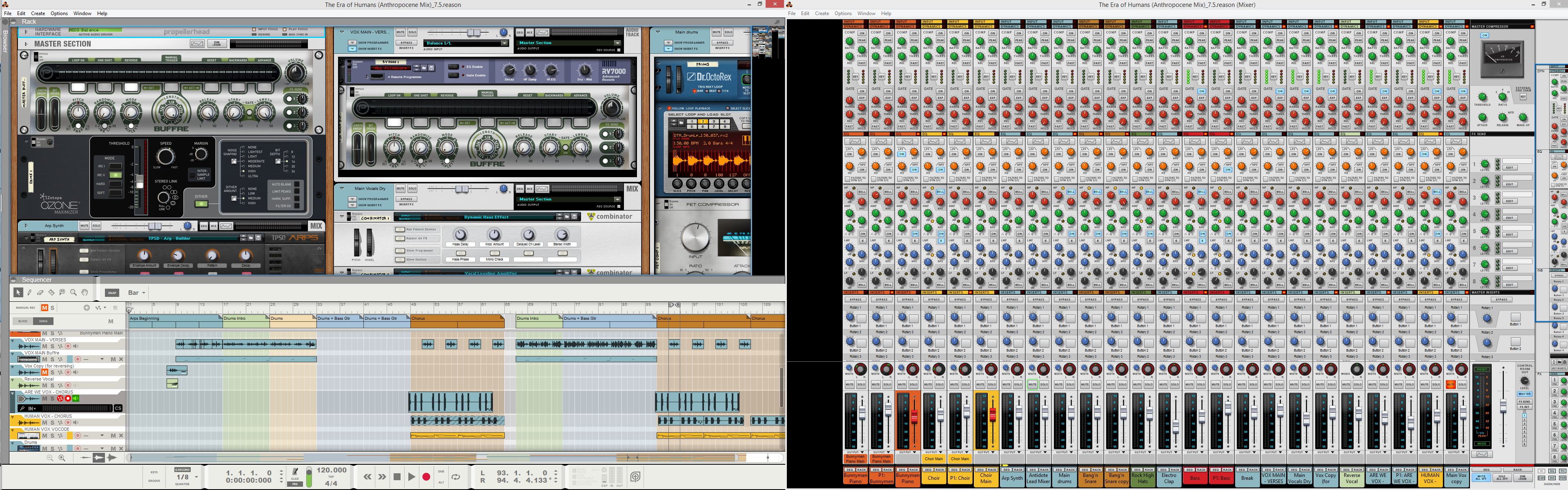1568x490 pixels.
Task: Select the Magnifying Glass zoom tool
Action: [x=73, y=293]
